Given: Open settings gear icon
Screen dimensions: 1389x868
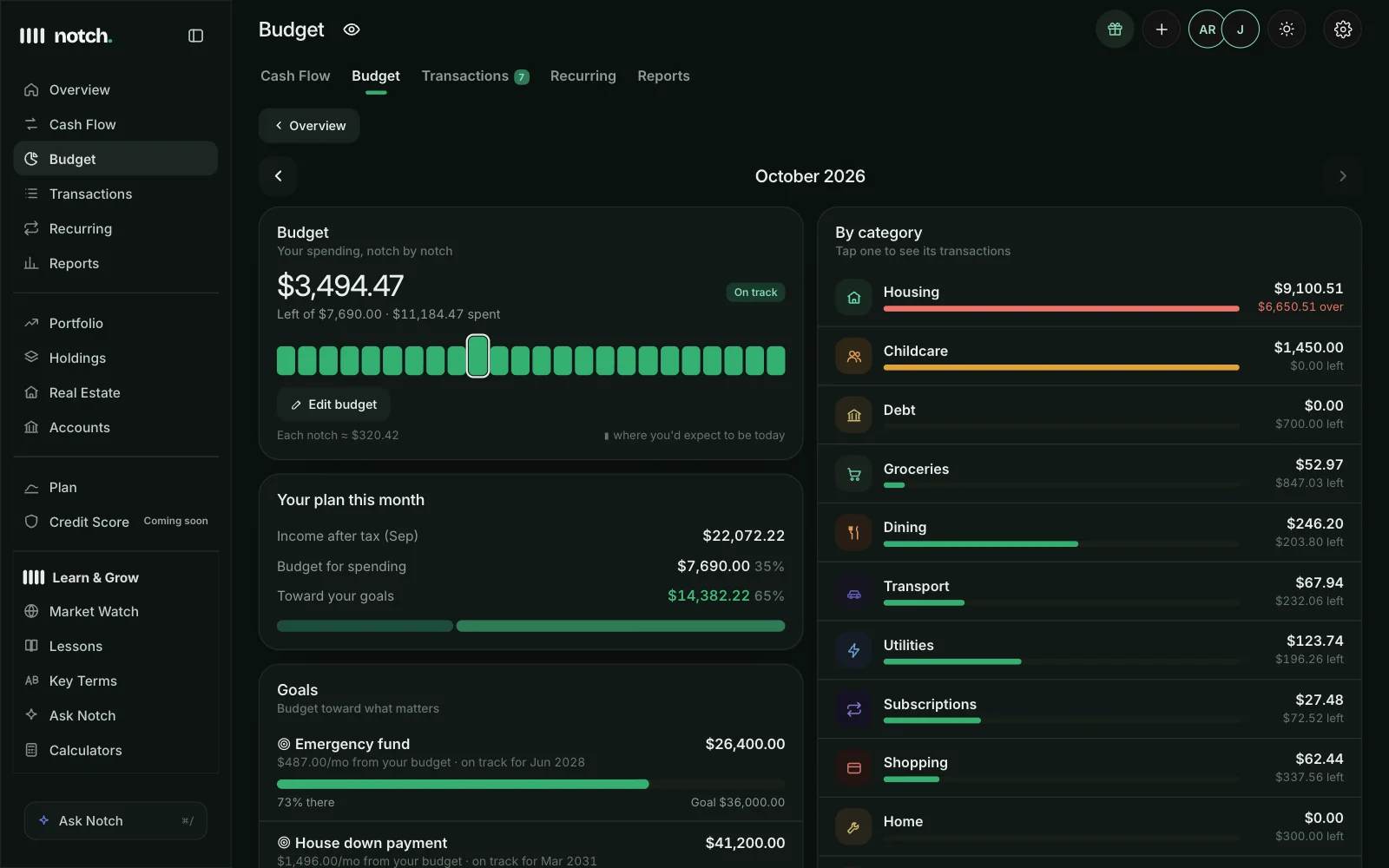Looking at the screenshot, I should click(x=1342, y=30).
